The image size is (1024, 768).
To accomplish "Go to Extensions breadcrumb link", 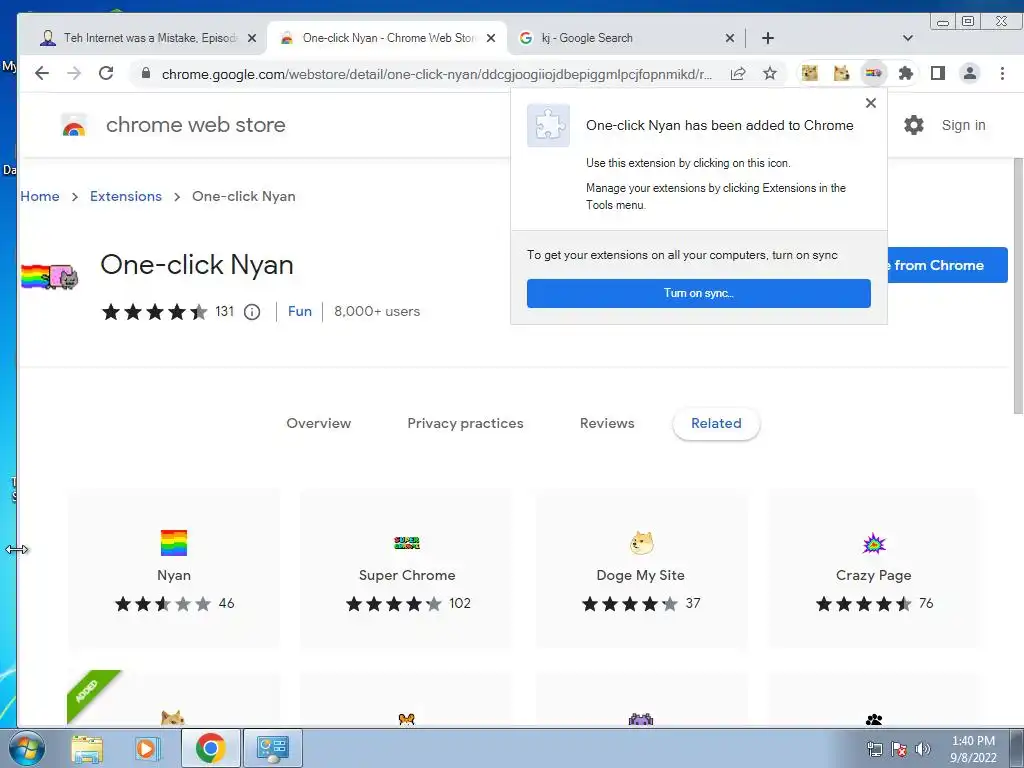I will 125,197.
